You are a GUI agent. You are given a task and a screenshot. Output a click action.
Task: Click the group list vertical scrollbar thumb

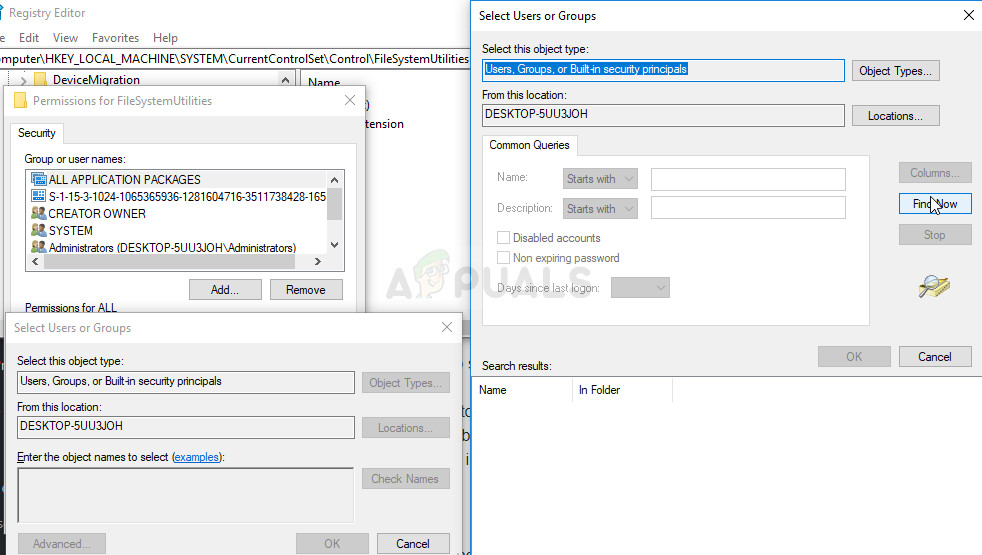coord(334,204)
